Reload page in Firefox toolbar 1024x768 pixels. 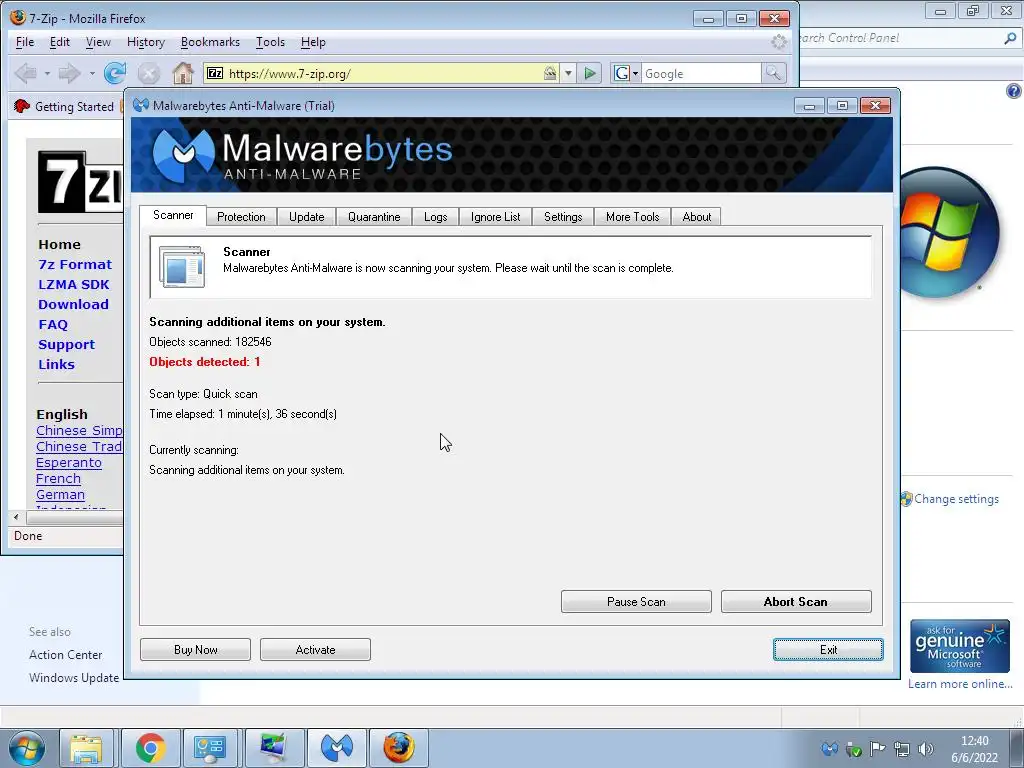(x=115, y=73)
